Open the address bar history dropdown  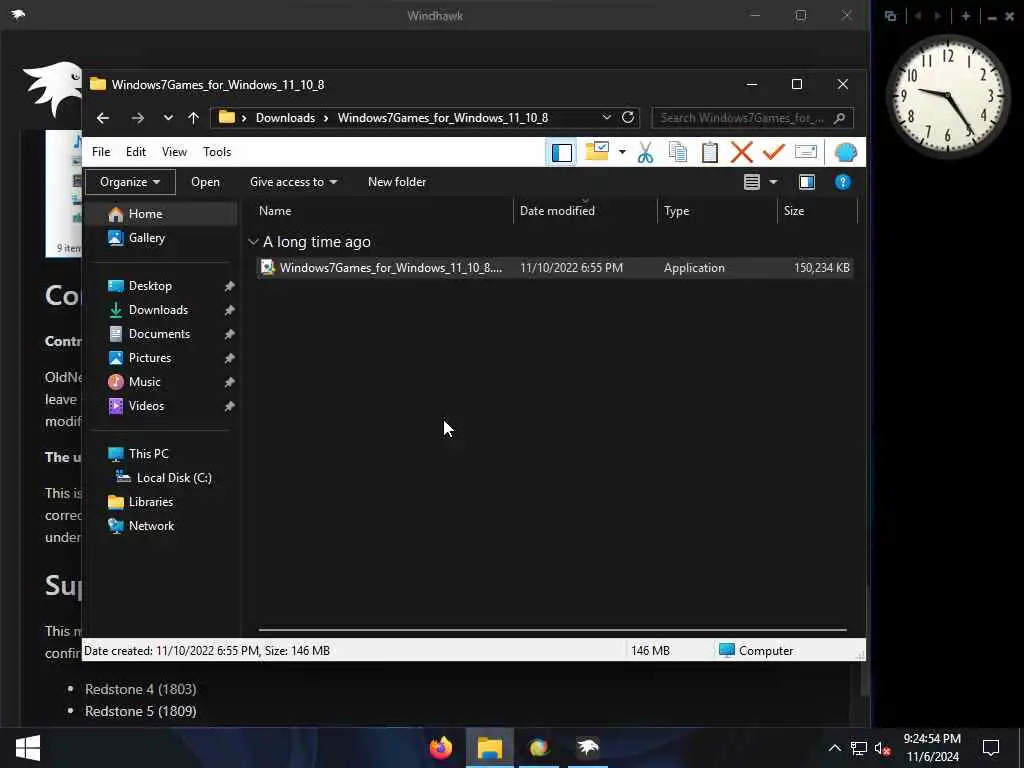coord(607,118)
